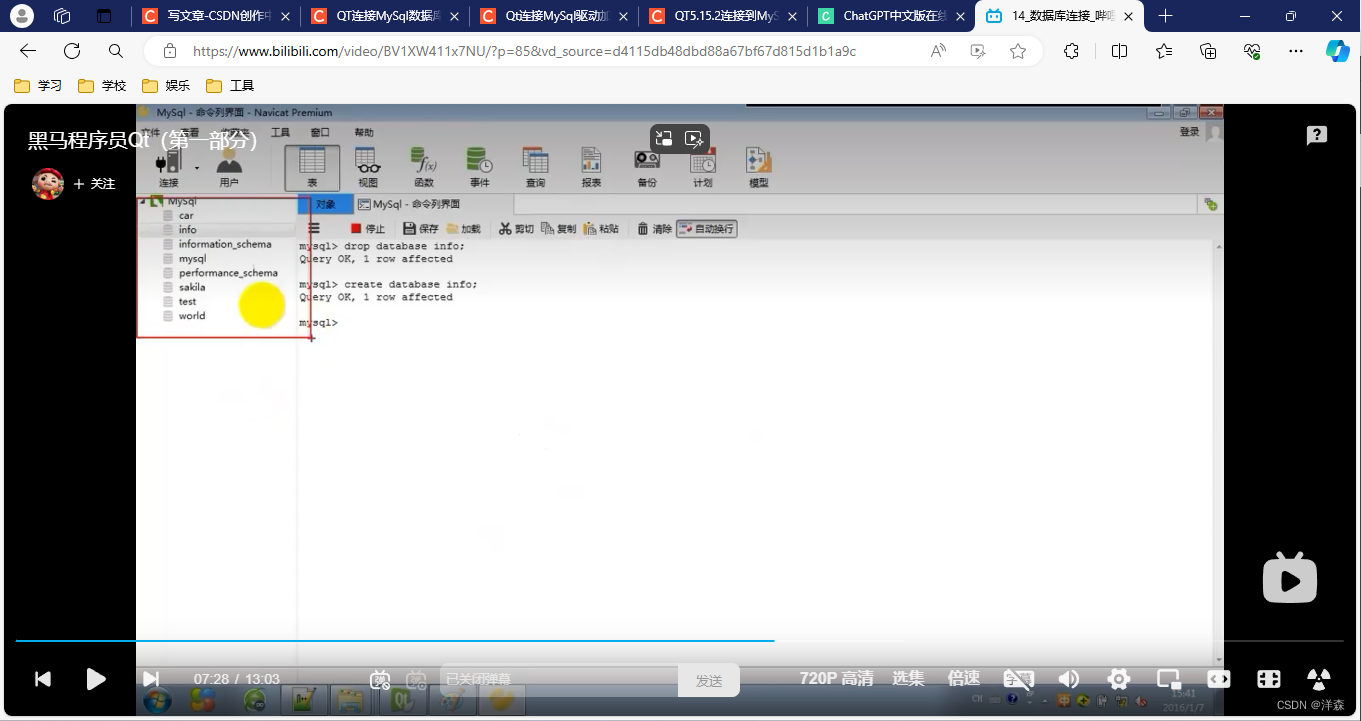Open the Favorites list icon
Viewport: 1361px width, 721px height.
click(1164, 51)
